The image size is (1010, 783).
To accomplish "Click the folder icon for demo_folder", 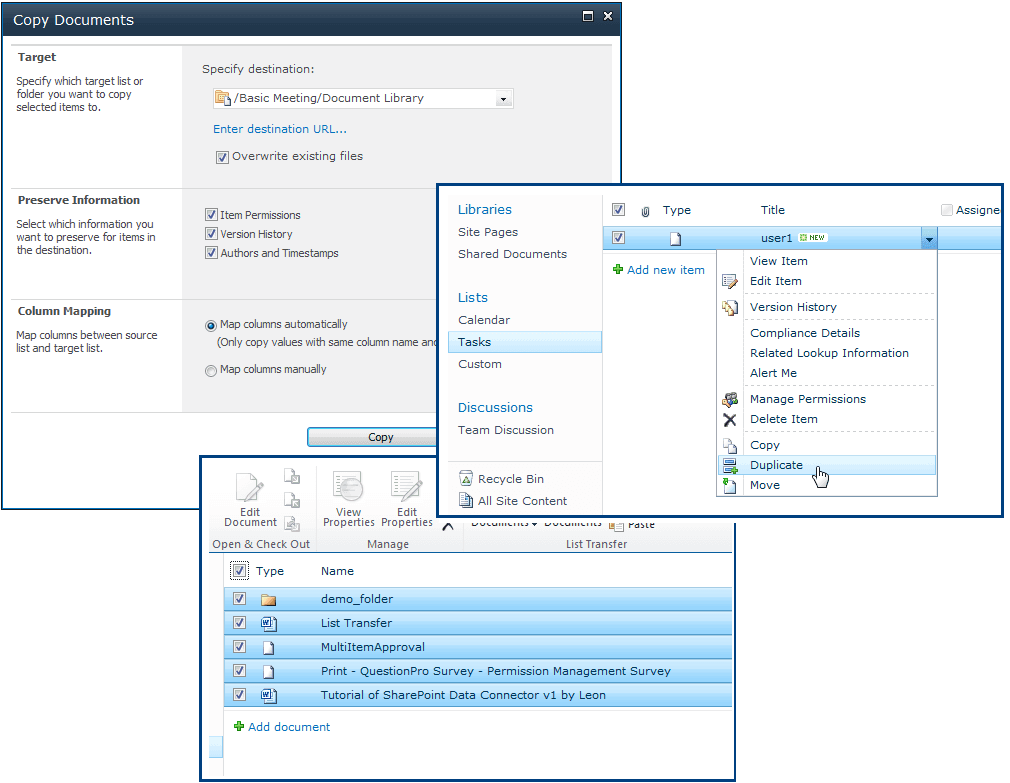I will point(269,599).
